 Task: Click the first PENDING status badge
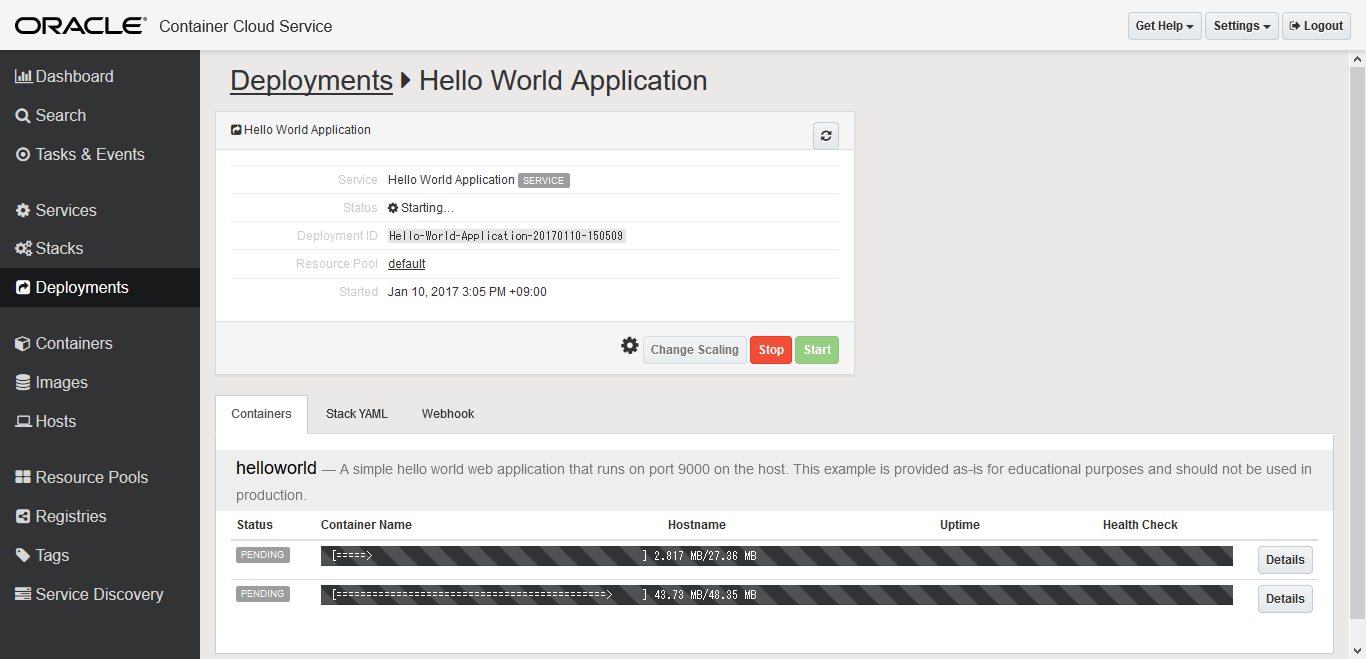click(x=263, y=555)
